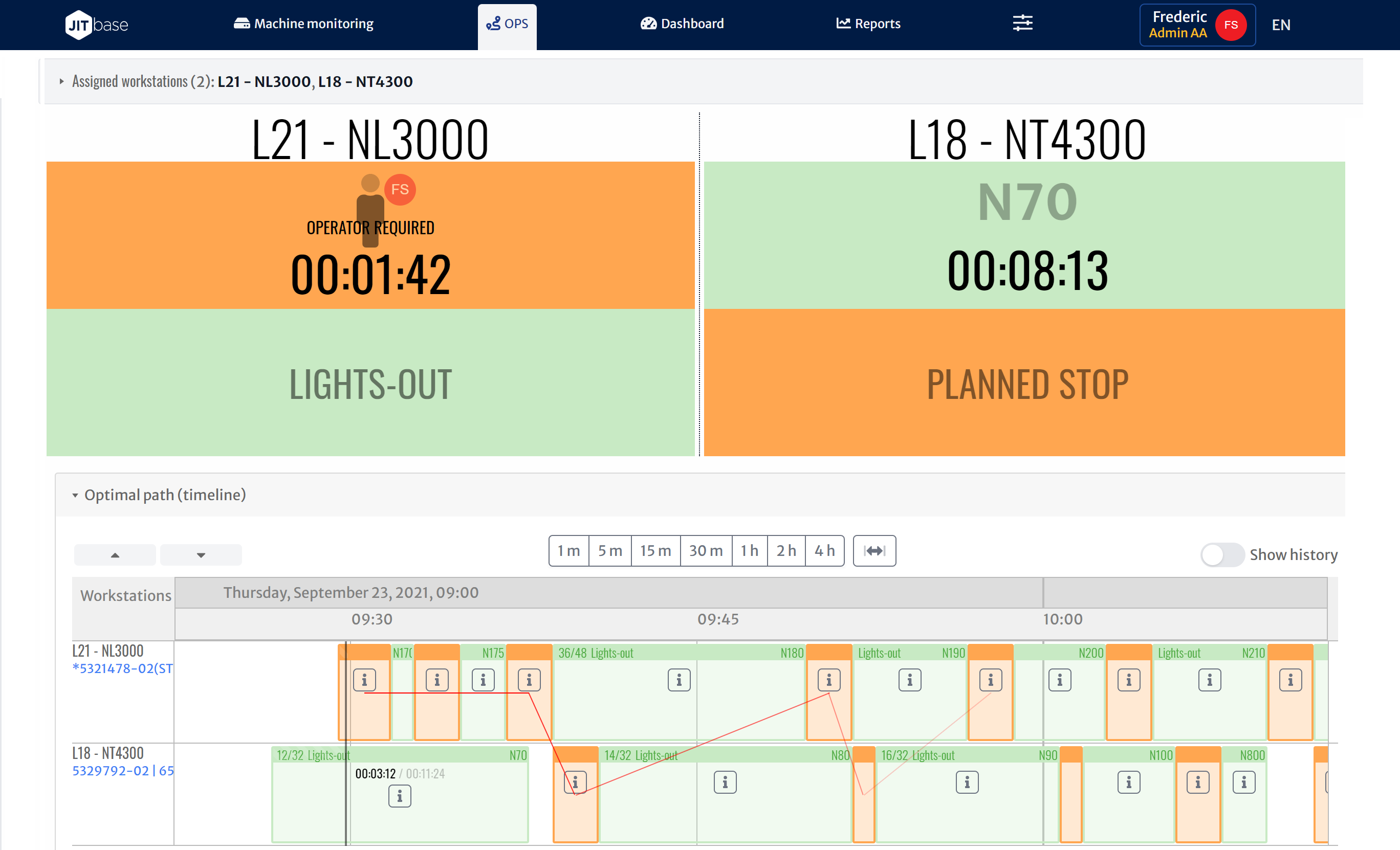Open info icon in N800 block
1400x850 pixels.
coord(1243,782)
